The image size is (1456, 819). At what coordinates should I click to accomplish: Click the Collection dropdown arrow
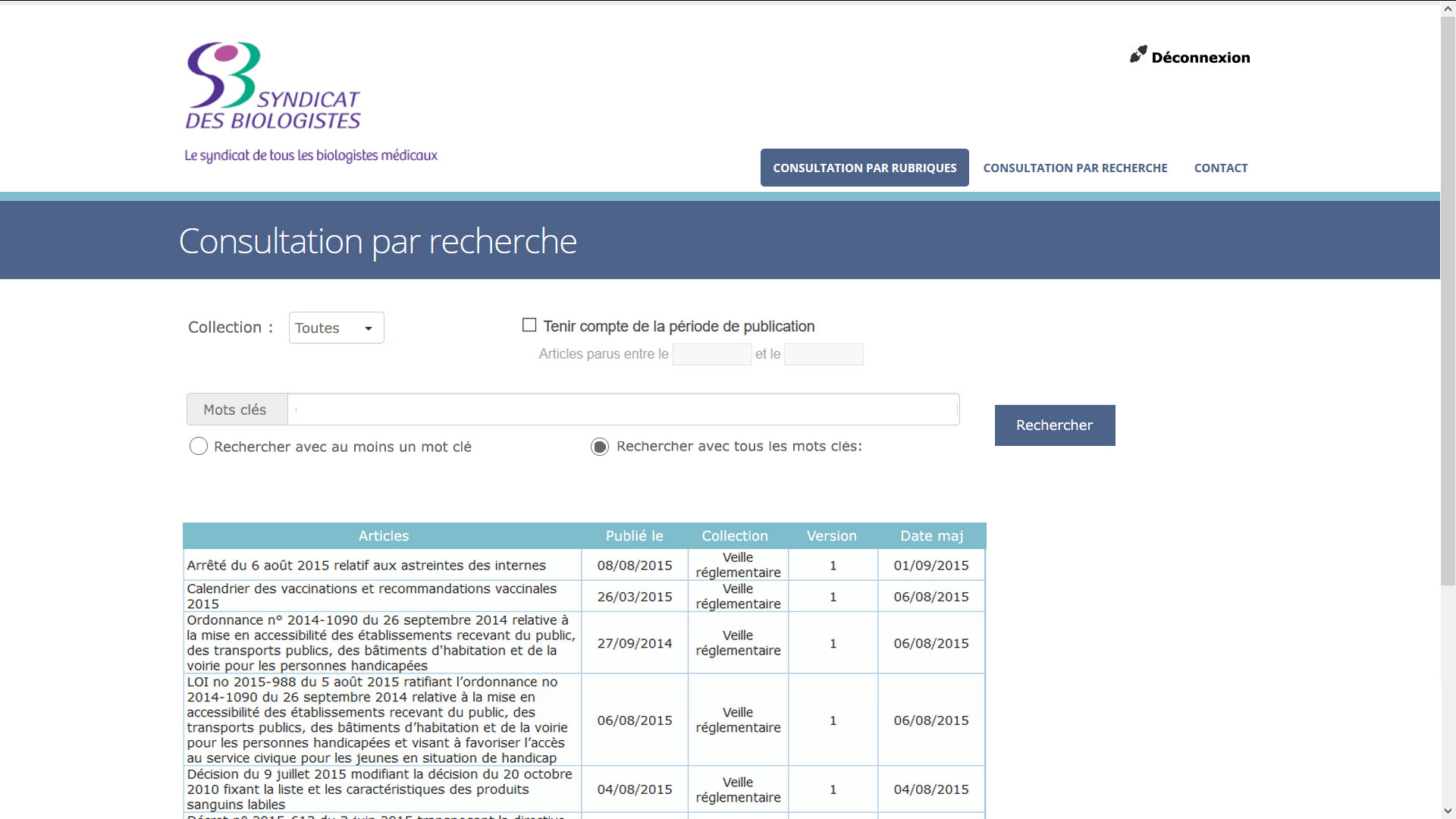(369, 327)
